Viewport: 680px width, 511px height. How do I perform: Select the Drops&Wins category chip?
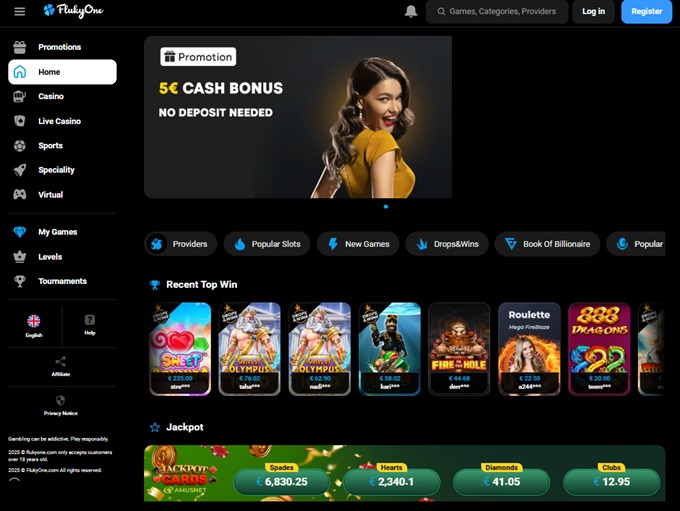click(447, 244)
